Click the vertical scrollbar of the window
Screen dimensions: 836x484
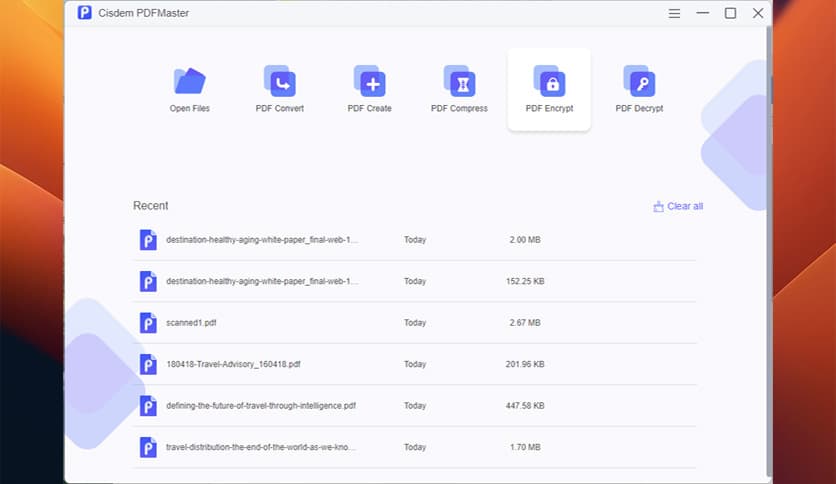coord(769,251)
